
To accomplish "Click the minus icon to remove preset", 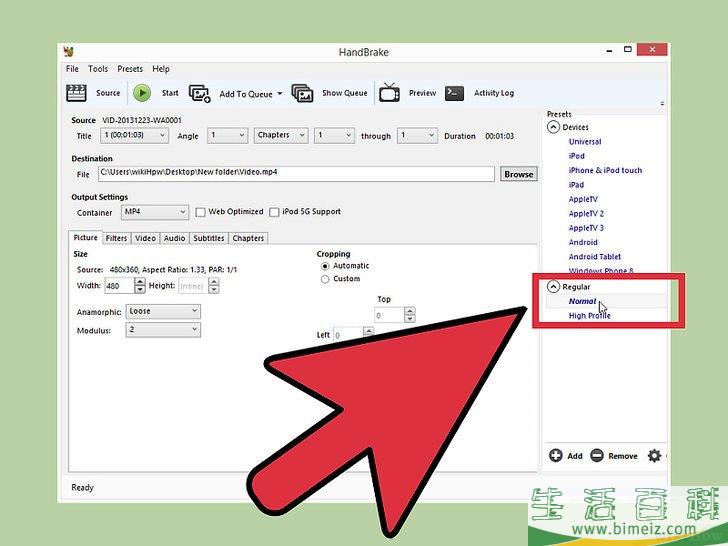I will coord(597,455).
